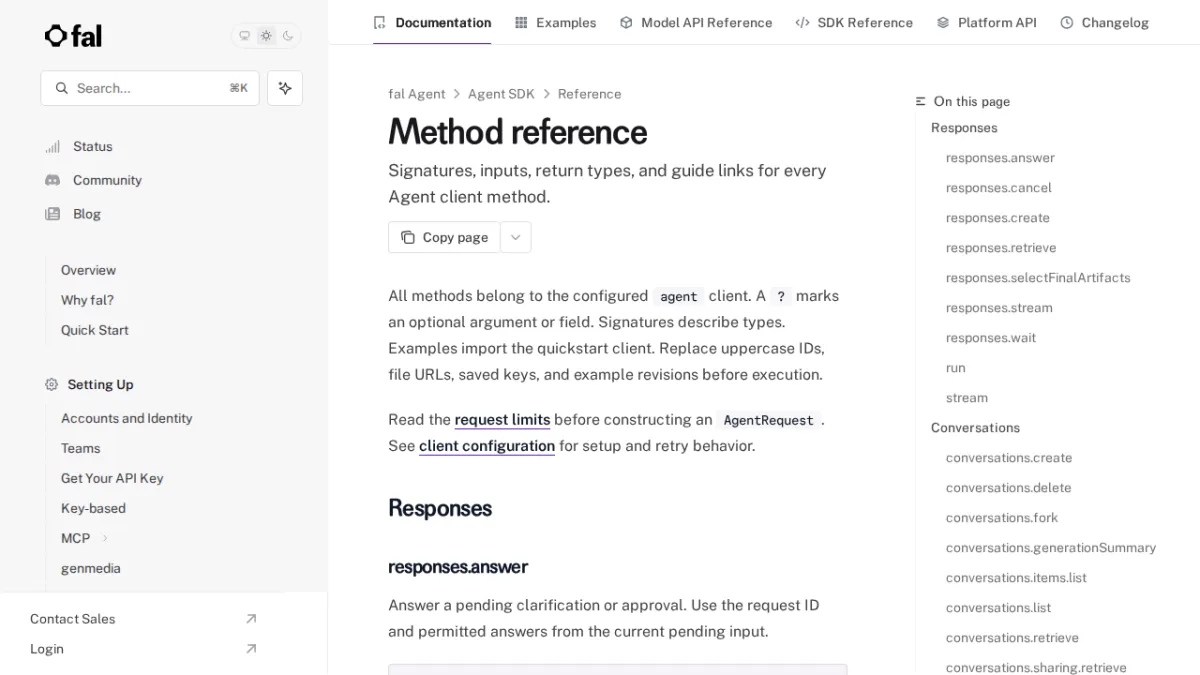Go to Agent SDK breadcrumb
Screen dimensions: 1200x675
[501, 94]
